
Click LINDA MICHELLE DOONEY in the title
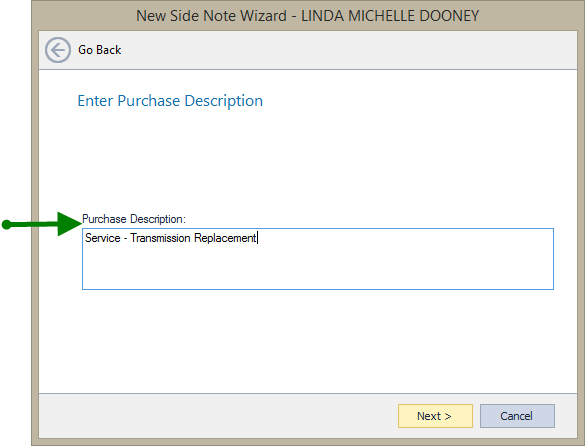pos(390,16)
